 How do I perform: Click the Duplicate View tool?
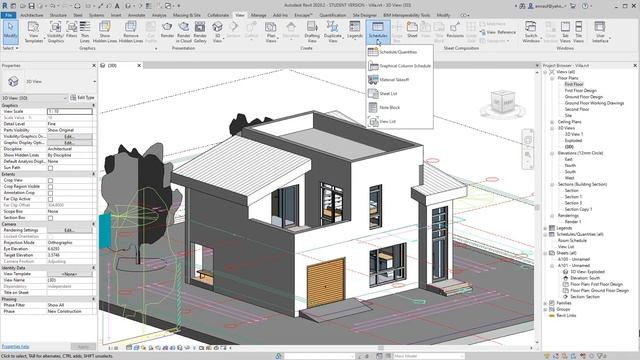(x=332, y=32)
